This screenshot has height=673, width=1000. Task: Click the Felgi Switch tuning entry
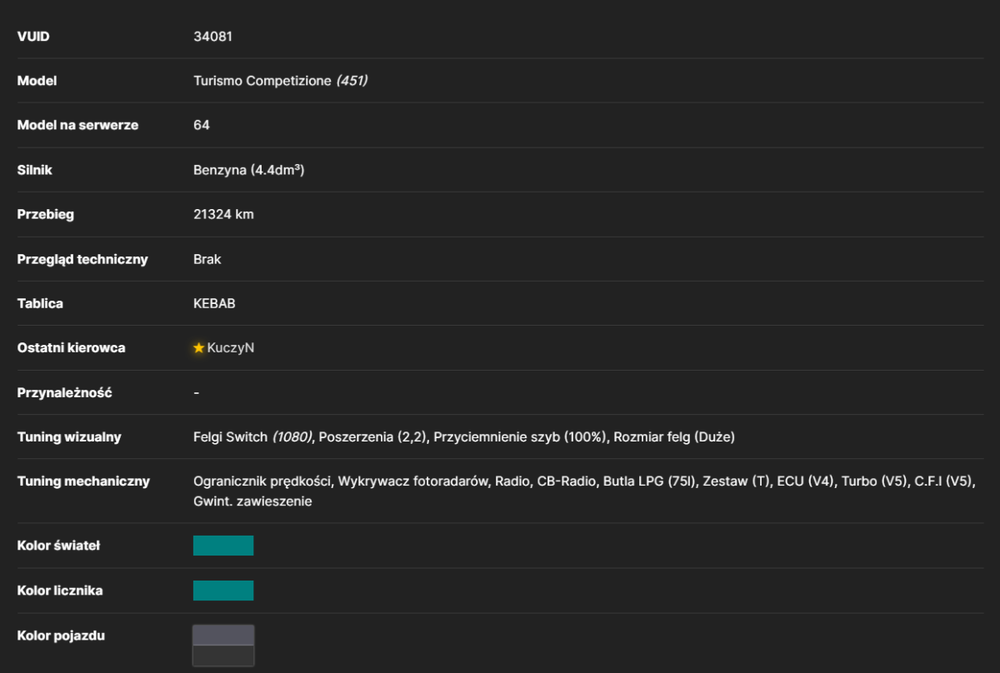pos(253,437)
